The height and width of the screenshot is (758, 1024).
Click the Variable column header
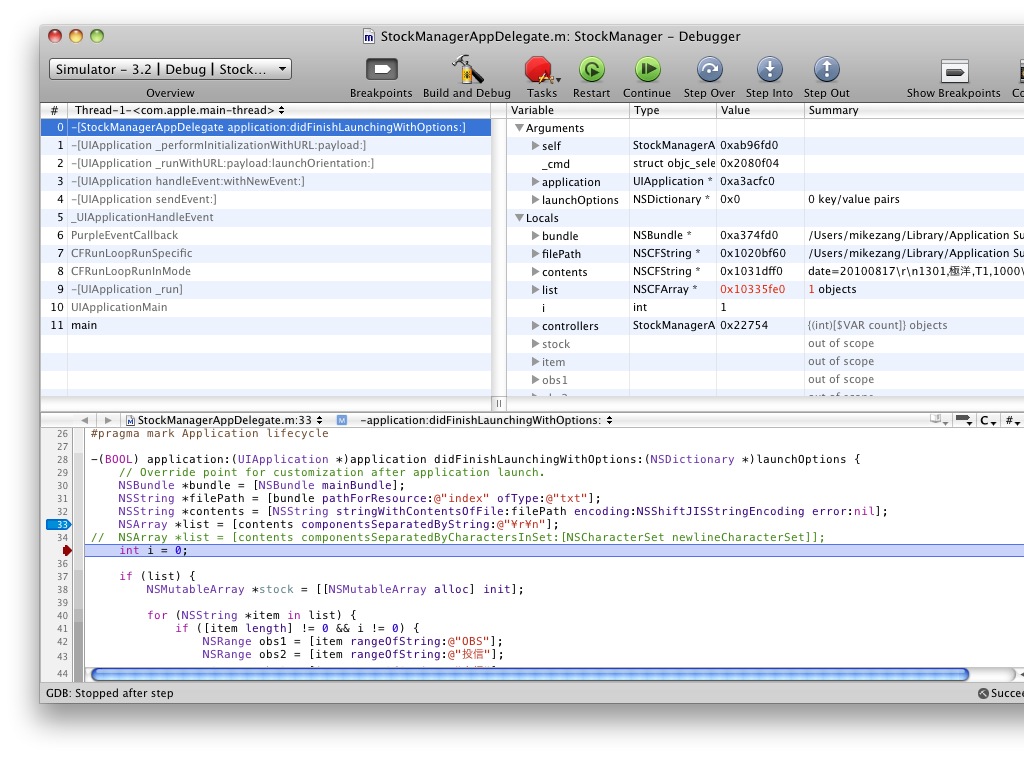click(x=568, y=110)
